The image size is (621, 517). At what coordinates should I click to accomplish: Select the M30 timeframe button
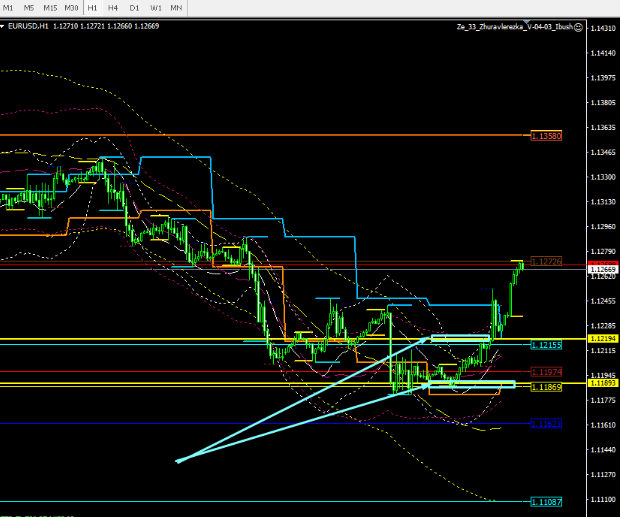tap(72, 7)
